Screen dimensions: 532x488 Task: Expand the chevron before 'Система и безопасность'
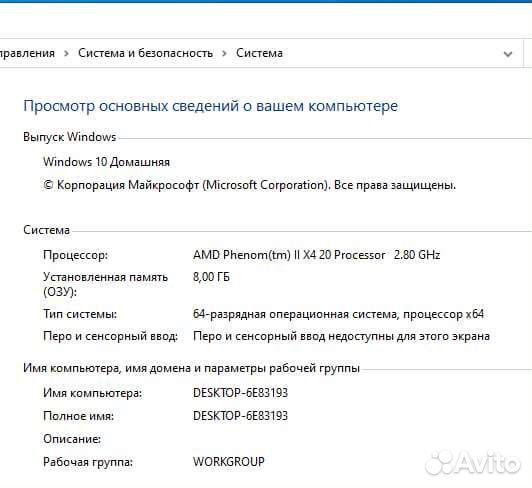tap(66, 54)
